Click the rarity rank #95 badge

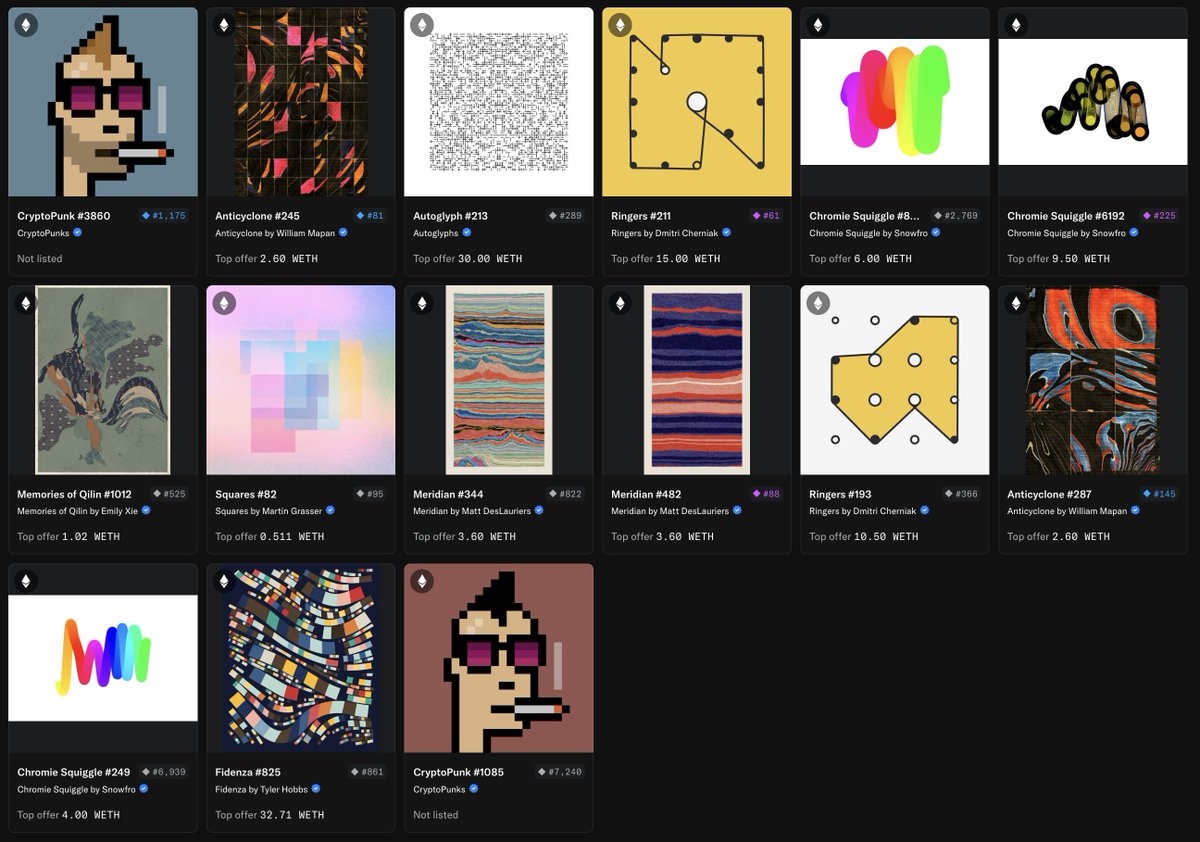pos(371,494)
